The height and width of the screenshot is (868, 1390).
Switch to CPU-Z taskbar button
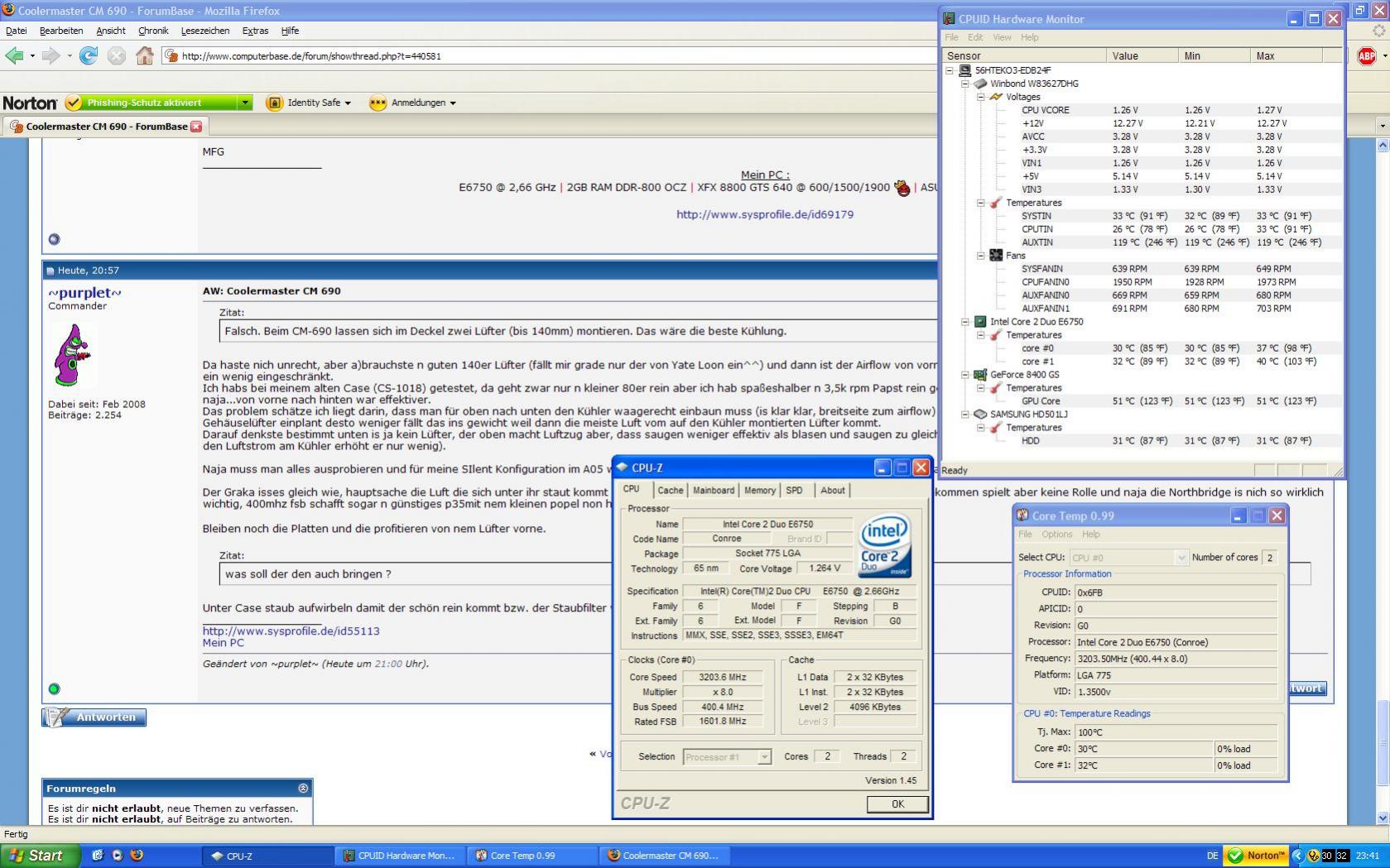[x=267, y=856]
